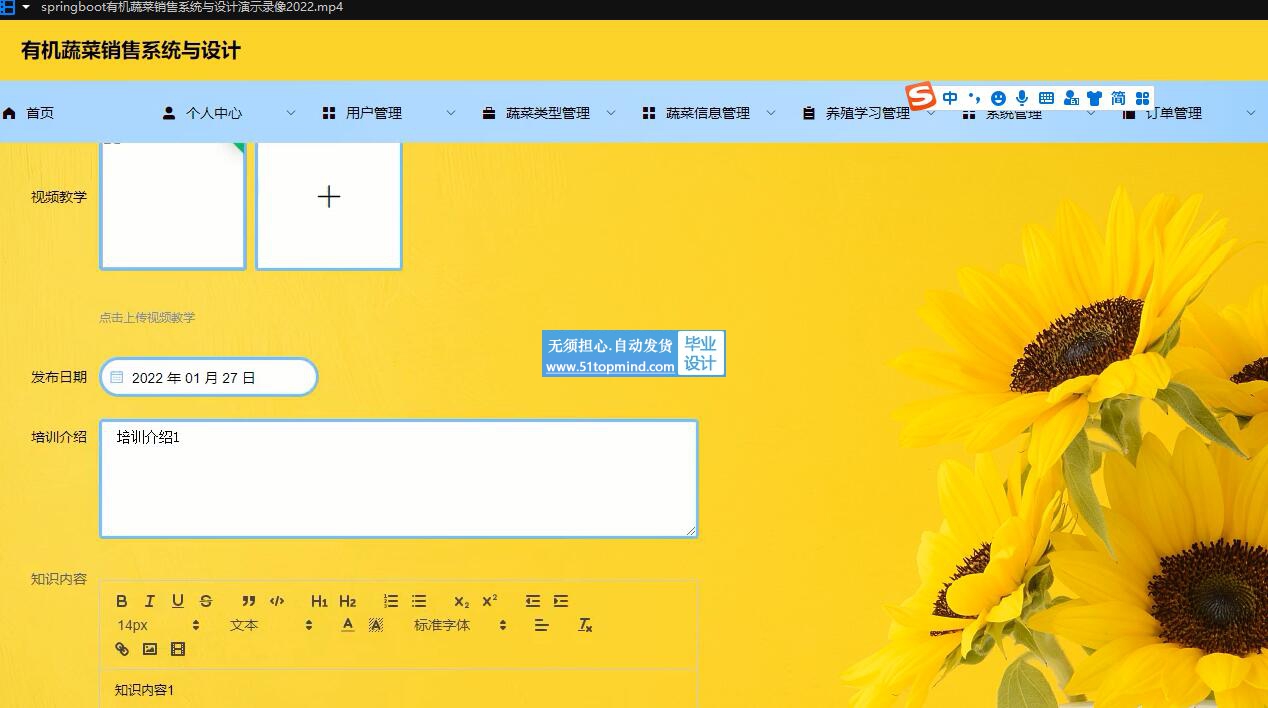Viewport: 1268px width, 708px height.
Task: Open the 文本 paragraph style dropdown
Action: (271, 625)
